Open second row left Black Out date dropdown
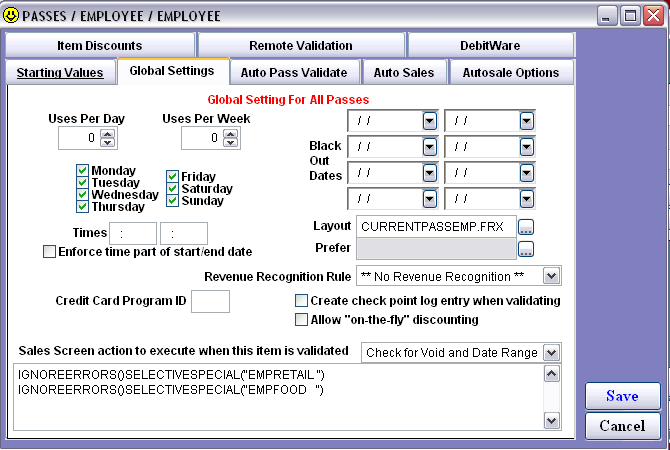This screenshot has width=670, height=450. [429, 147]
